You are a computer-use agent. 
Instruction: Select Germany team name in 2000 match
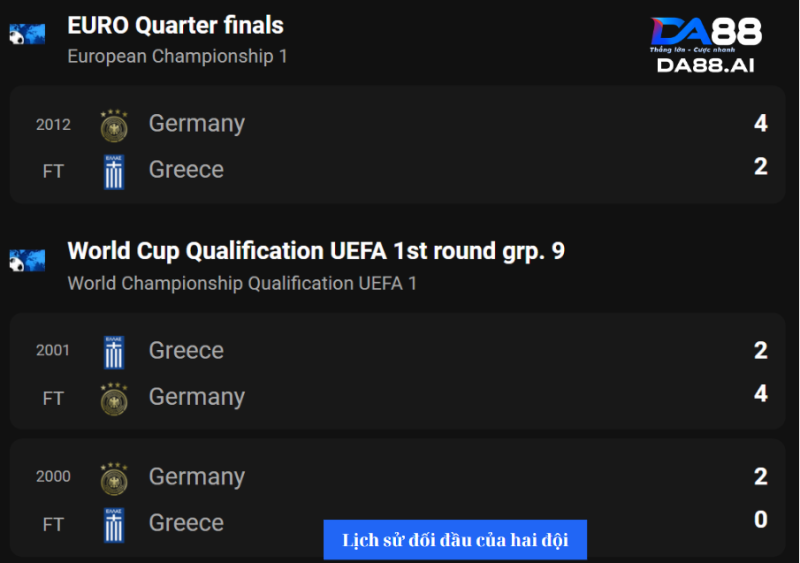197,477
